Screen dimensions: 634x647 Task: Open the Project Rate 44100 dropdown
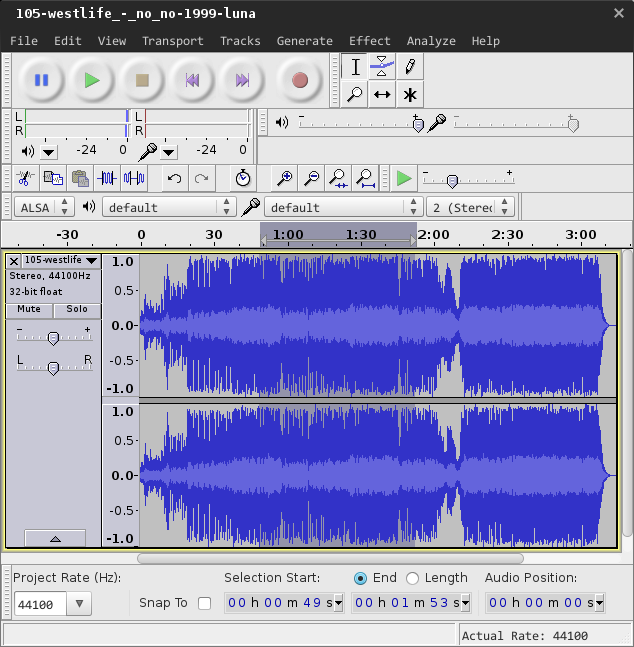click(79, 603)
